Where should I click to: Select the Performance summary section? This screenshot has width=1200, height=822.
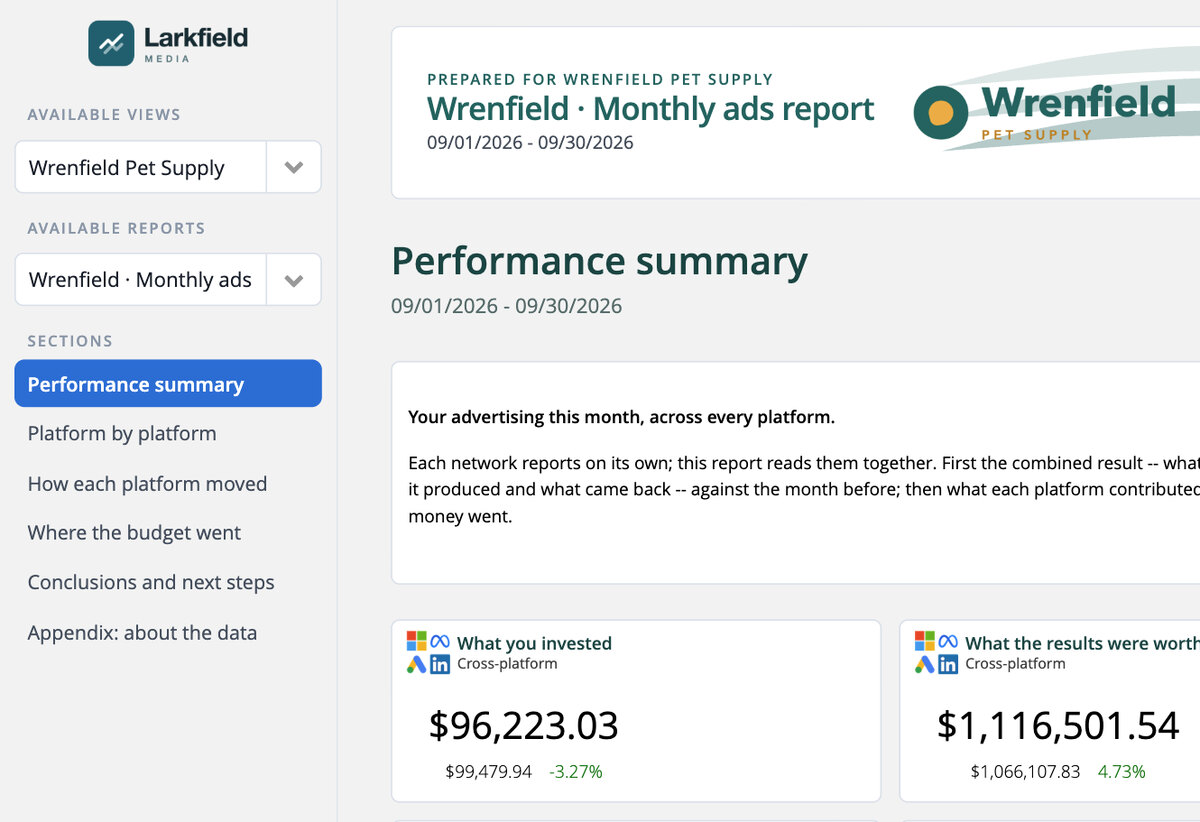[168, 384]
